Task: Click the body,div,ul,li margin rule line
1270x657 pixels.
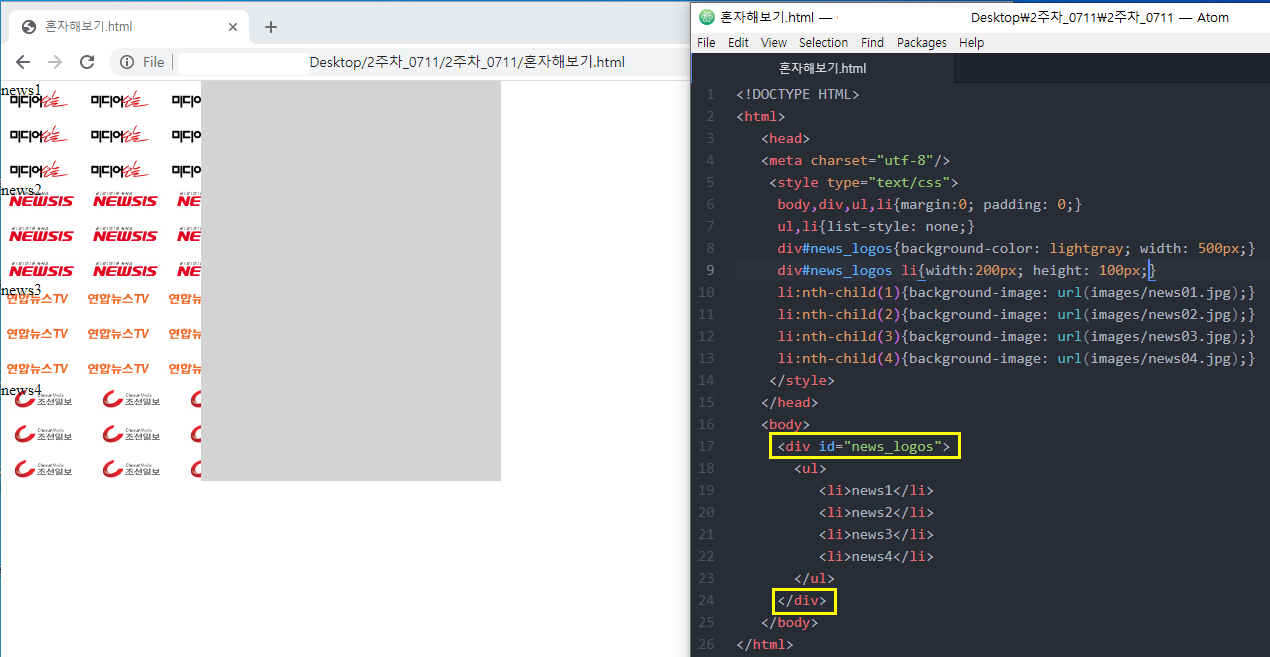Action: (930, 204)
